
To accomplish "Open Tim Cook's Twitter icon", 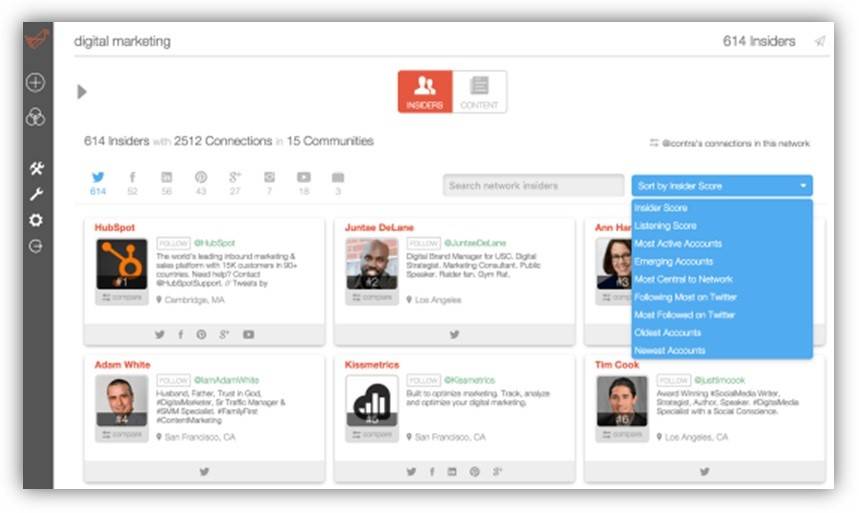I will 705,471.
